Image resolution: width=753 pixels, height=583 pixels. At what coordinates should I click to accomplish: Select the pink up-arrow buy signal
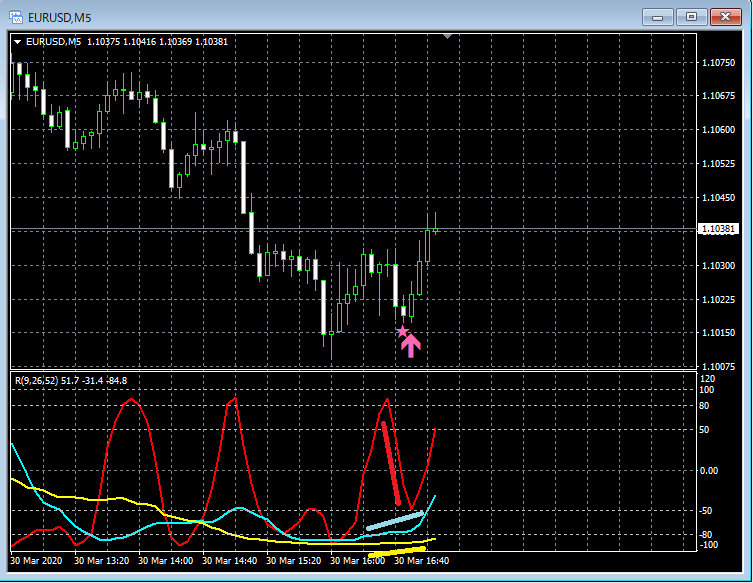411,346
